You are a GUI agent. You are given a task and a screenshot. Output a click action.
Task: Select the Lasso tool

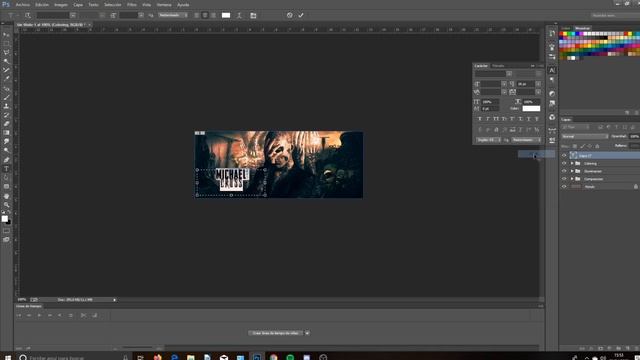pos(6,53)
